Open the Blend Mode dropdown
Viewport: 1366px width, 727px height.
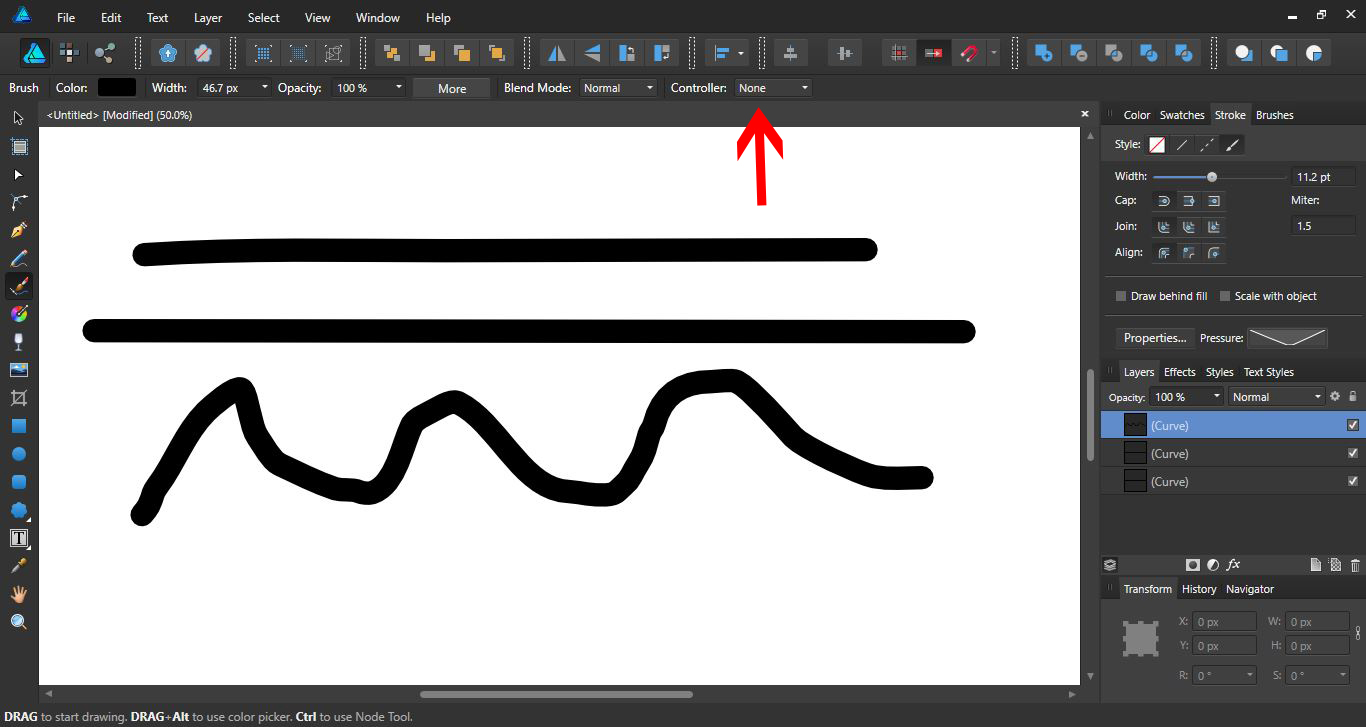coord(619,88)
